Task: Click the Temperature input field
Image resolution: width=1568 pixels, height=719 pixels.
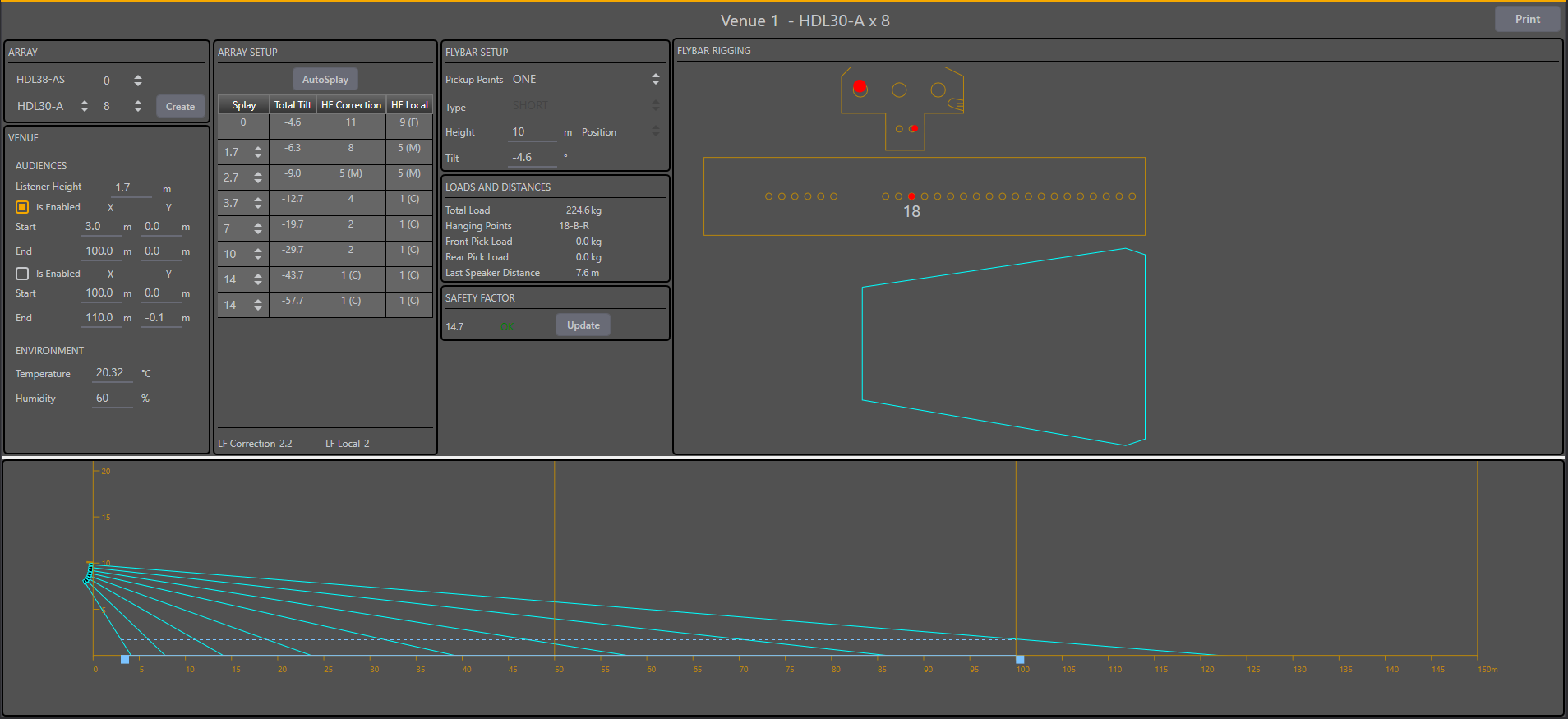Action: 110,373
